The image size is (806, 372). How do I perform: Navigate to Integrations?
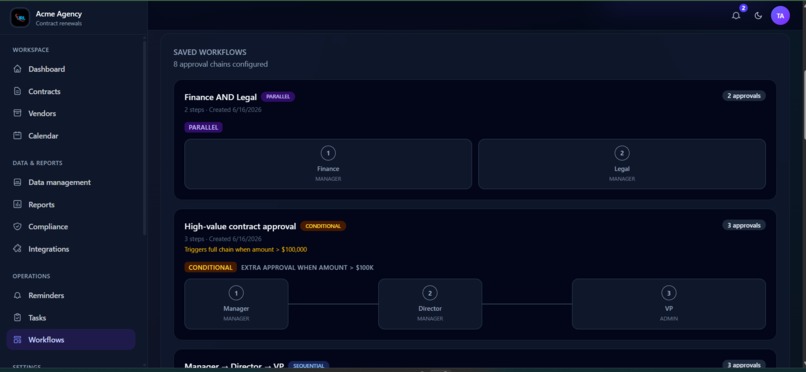pos(71,249)
